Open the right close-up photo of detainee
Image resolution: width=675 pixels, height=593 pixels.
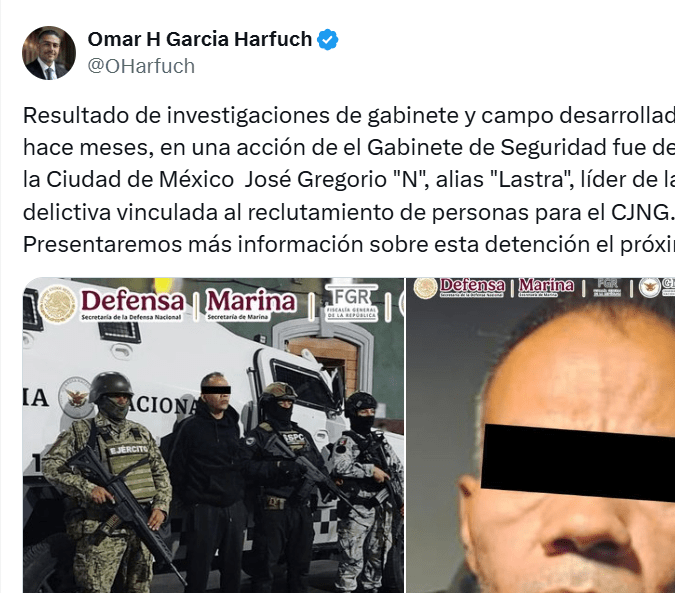[541, 435]
